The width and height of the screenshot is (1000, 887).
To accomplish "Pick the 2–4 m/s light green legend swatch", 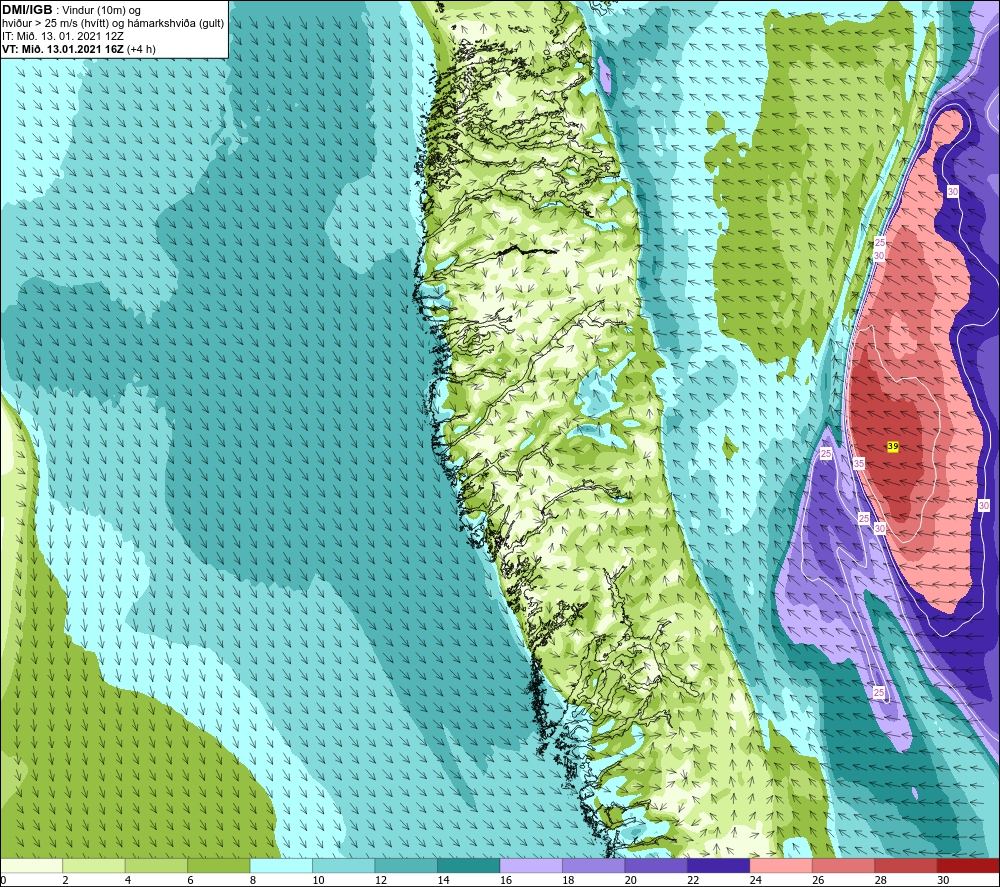I will pos(94,865).
